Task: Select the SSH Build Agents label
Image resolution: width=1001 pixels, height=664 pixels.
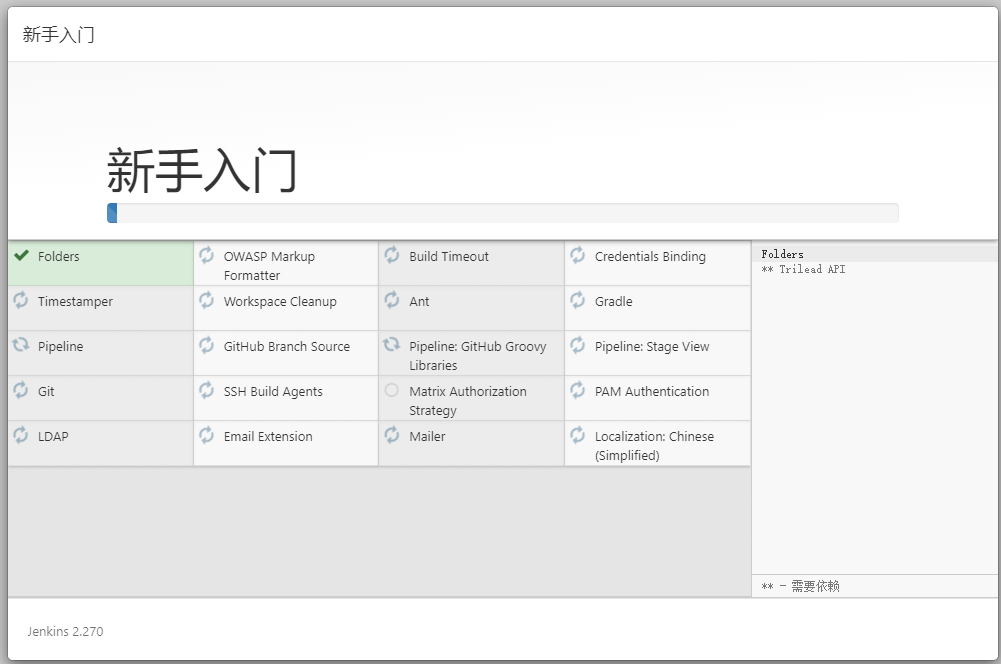Action: coord(273,392)
